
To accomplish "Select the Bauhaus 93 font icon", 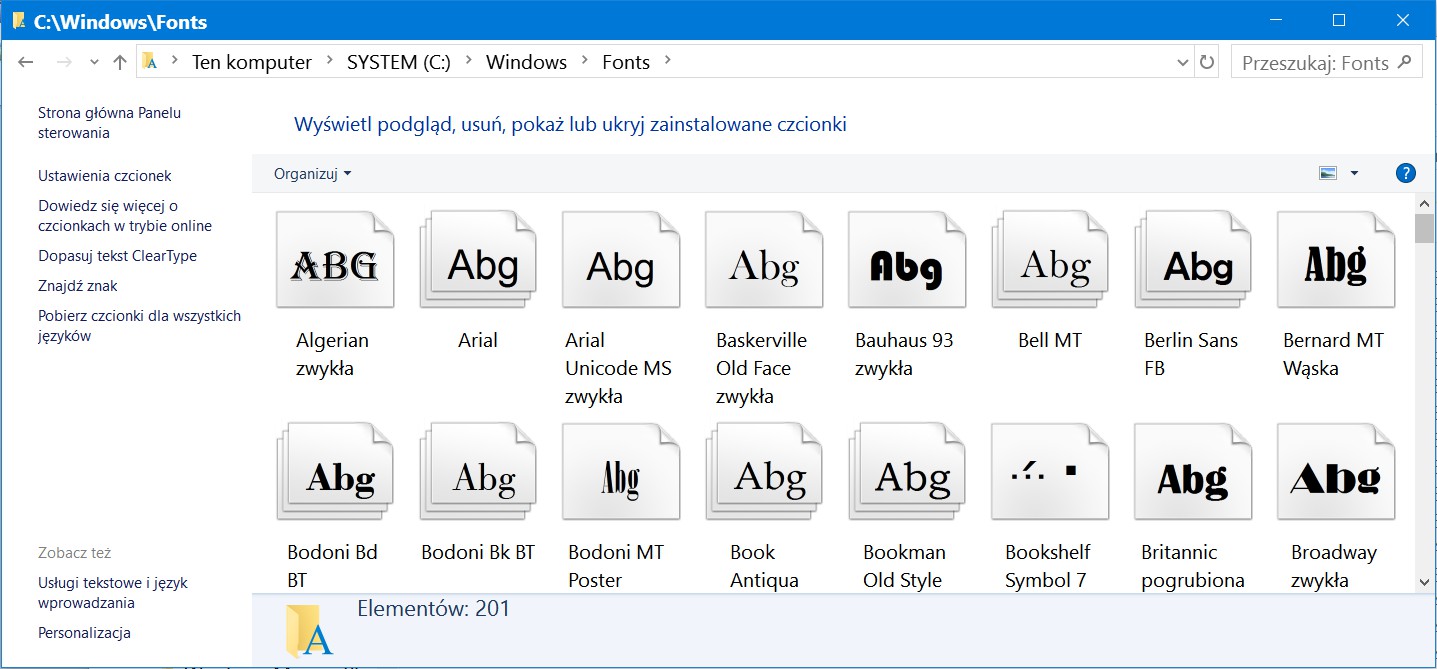I will coord(906,259).
